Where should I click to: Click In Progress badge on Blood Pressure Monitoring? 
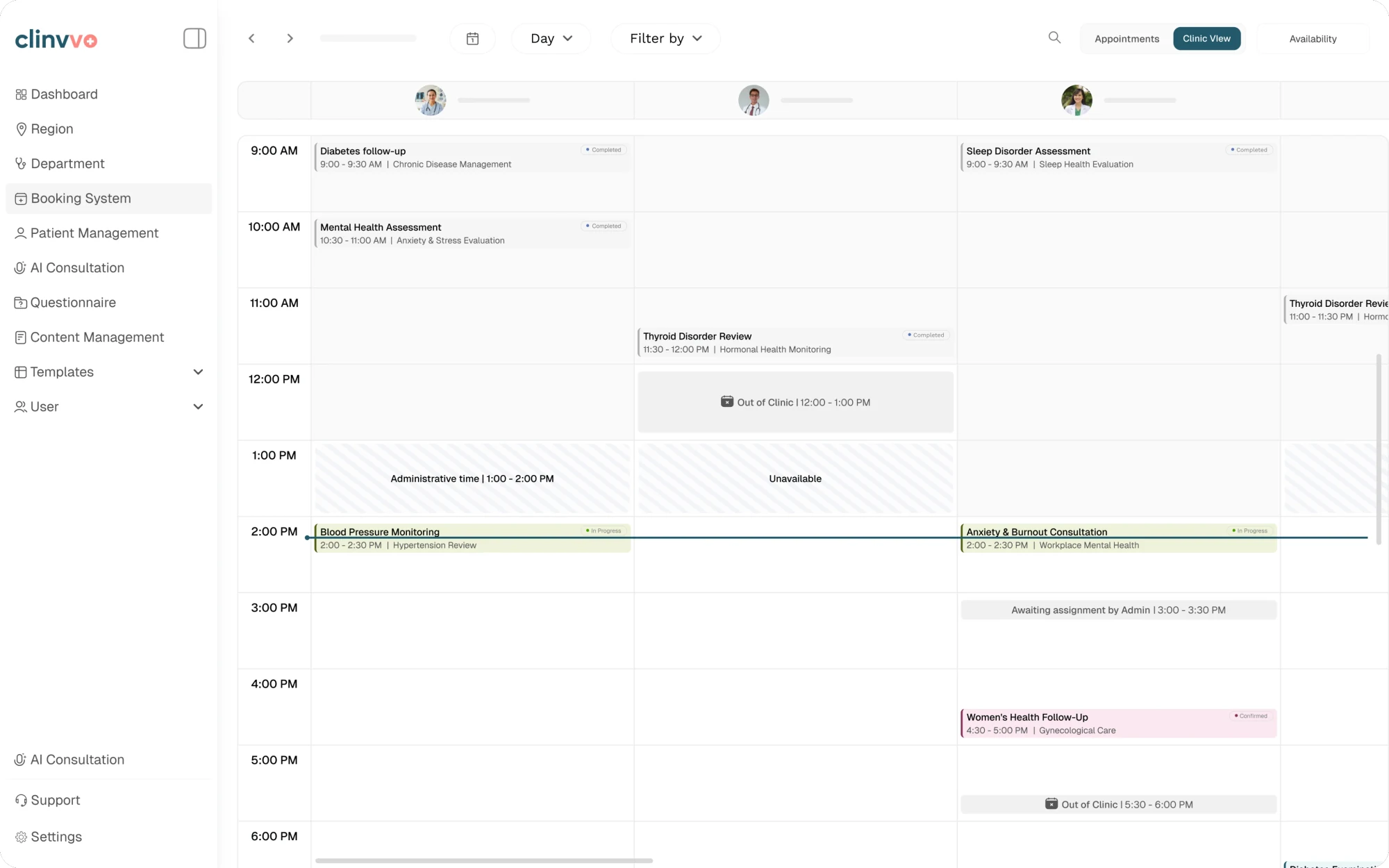coord(604,531)
